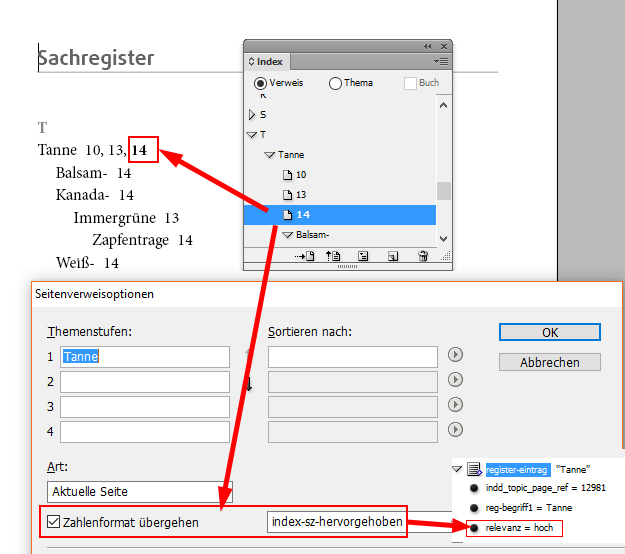Select page reference 13 under Tanne
625x554 pixels.
point(300,194)
